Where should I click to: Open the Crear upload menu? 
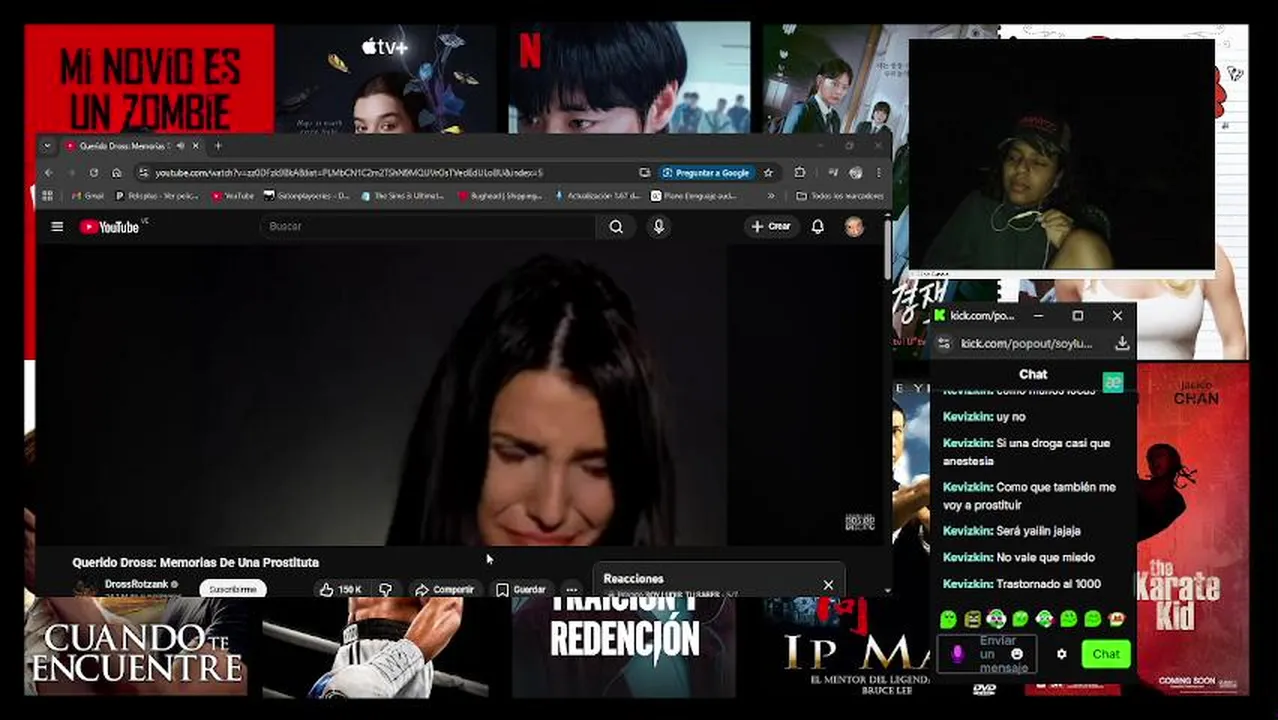(x=771, y=227)
